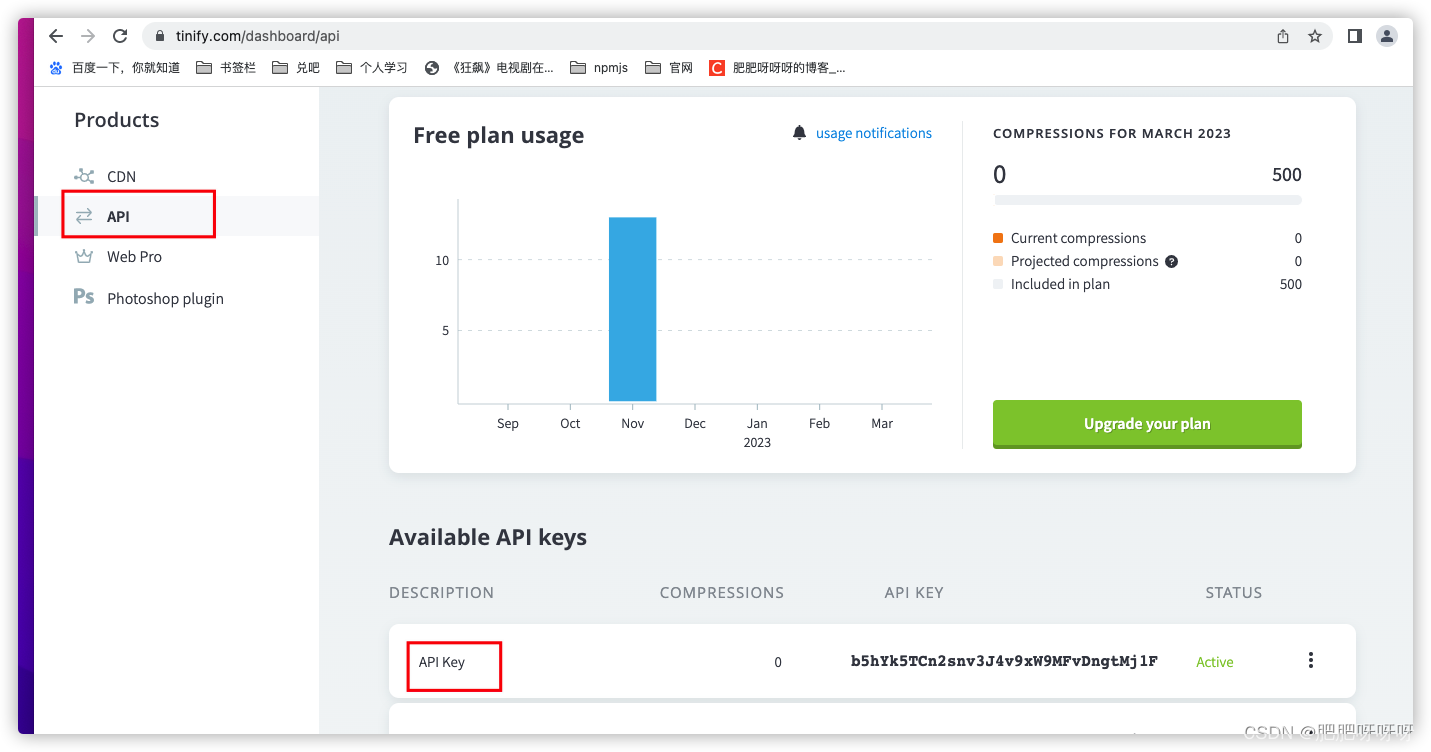Open the 个人学习 bookmark folder
This screenshot has height=752, width=1431.
[372, 68]
